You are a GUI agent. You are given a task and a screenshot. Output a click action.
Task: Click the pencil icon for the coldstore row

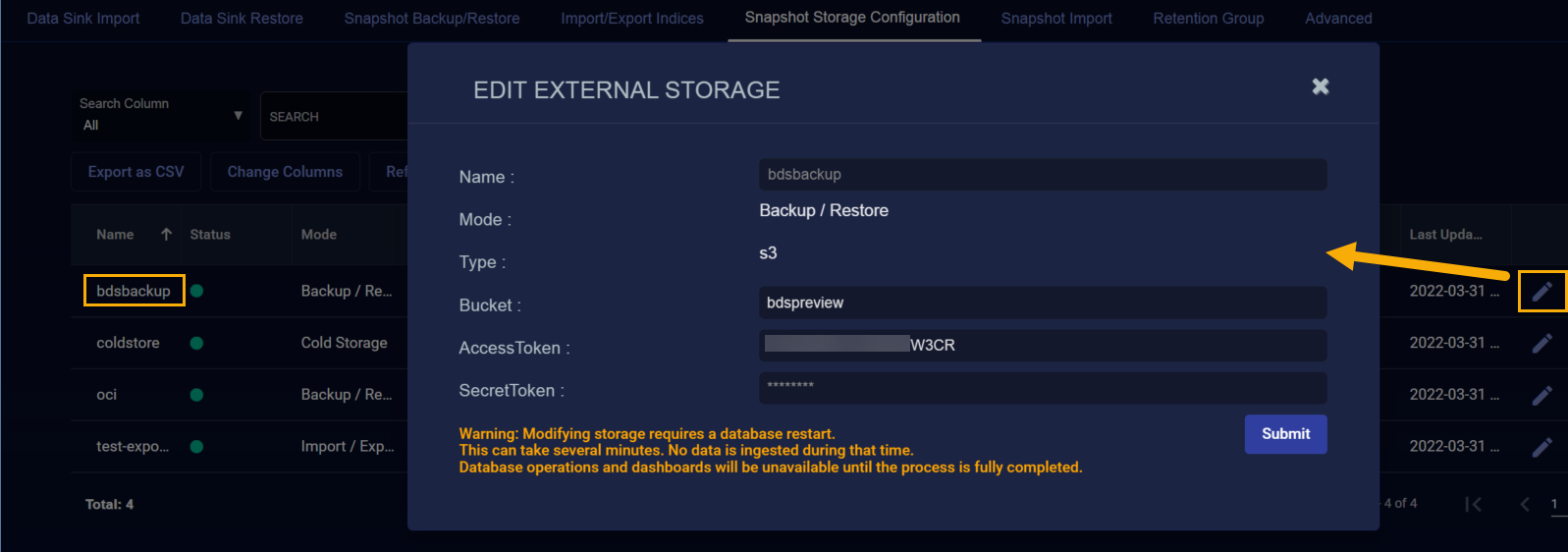[1542, 343]
